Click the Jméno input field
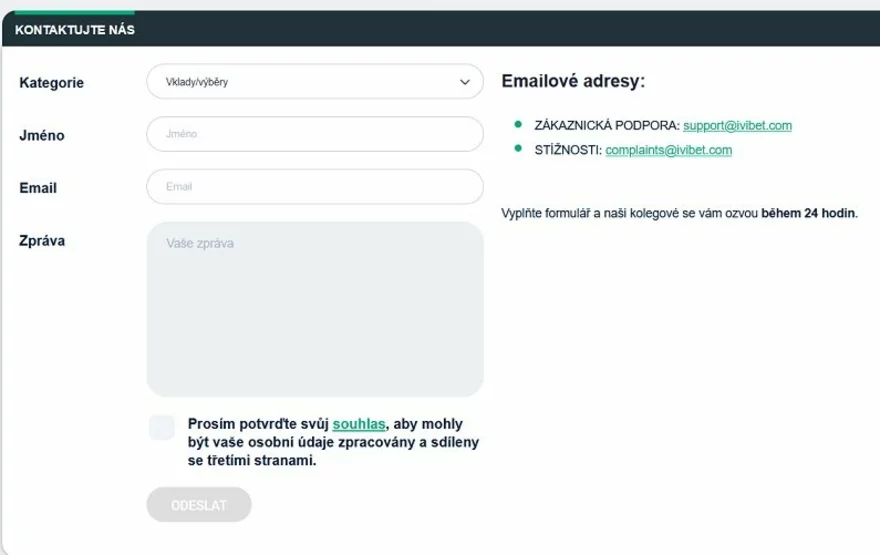This screenshot has height=555, width=880. pos(314,134)
